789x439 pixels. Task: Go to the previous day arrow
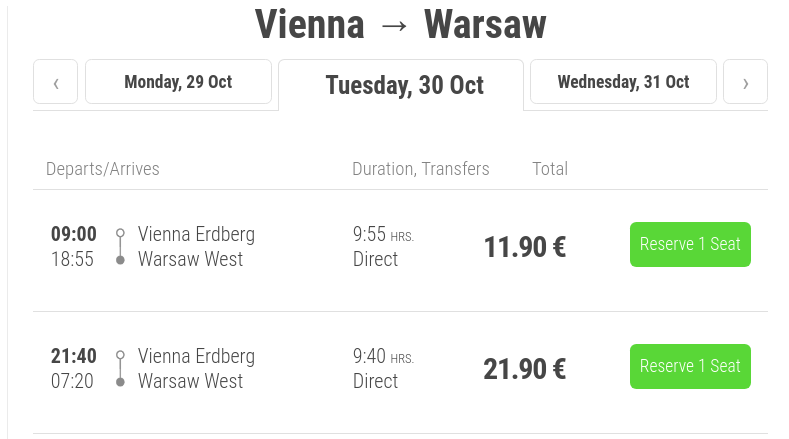click(56, 82)
